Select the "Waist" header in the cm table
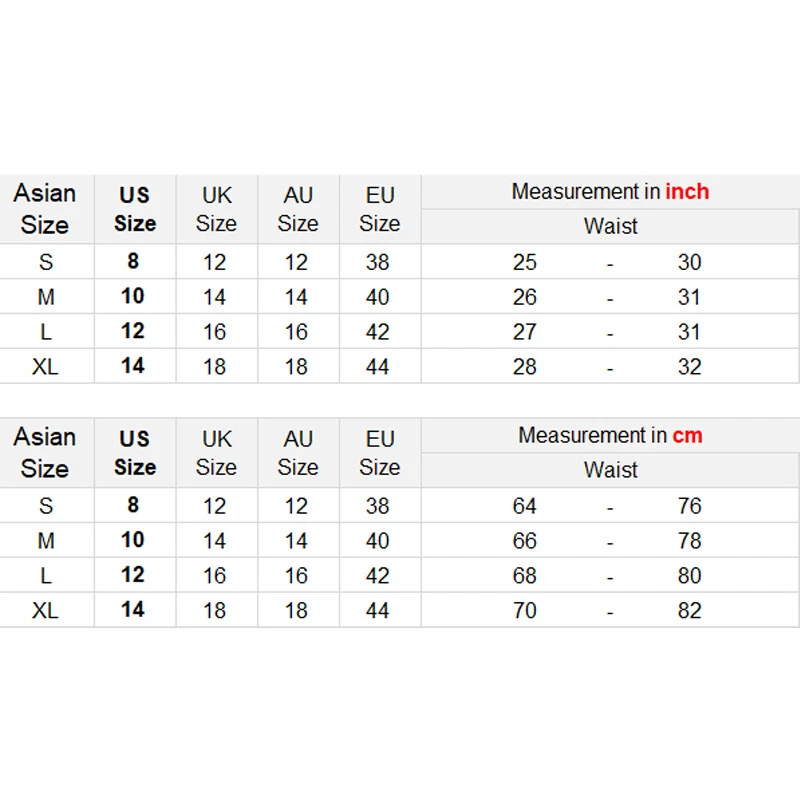Screen dimensions: 800x800 (610, 470)
